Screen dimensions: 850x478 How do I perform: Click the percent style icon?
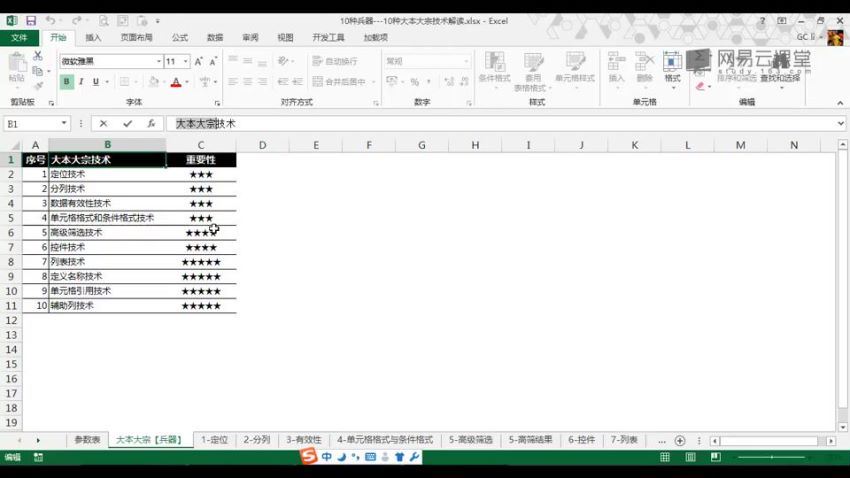coord(415,82)
